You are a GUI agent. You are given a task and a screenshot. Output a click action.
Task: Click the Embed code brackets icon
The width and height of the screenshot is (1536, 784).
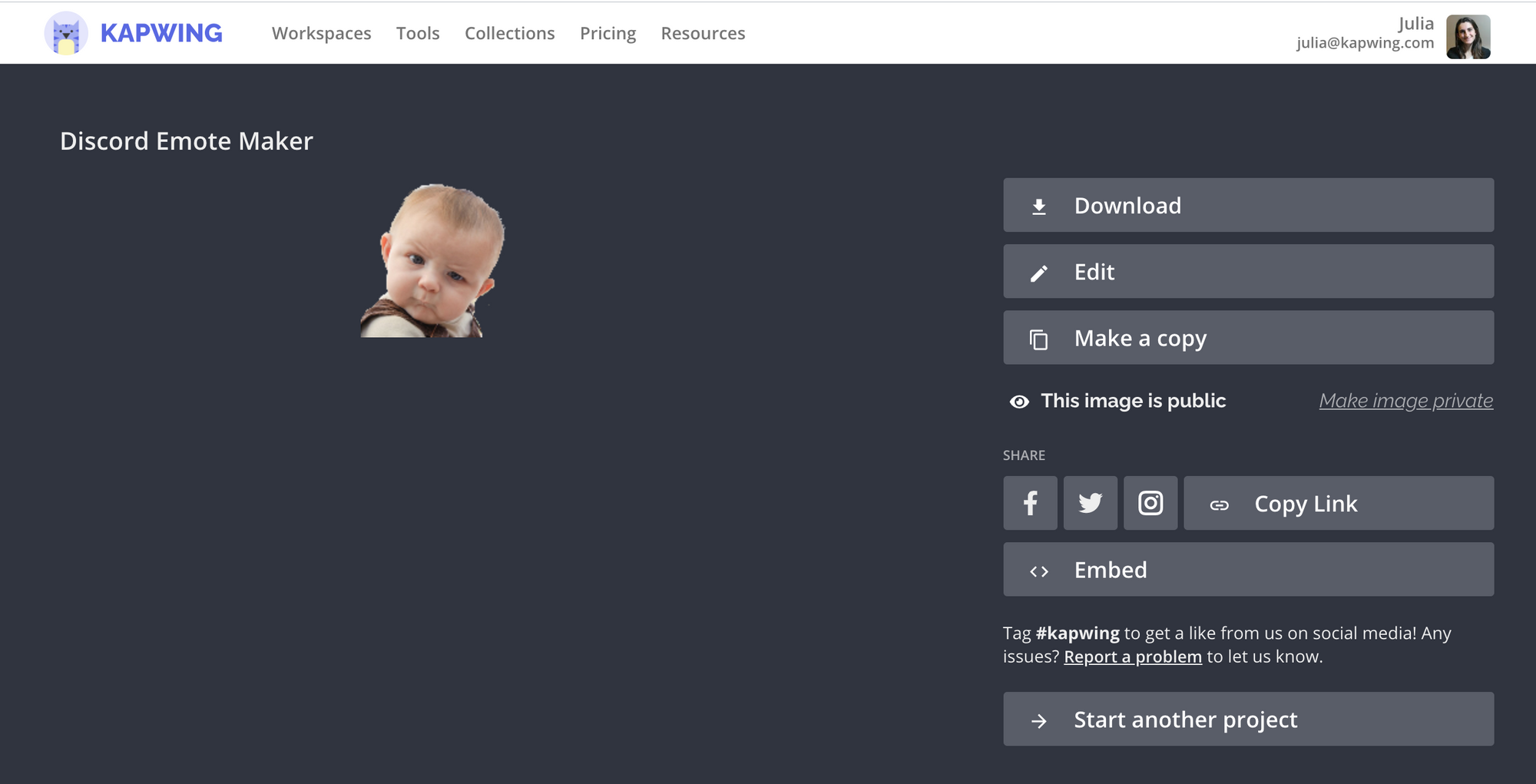pyautogui.click(x=1038, y=571)
